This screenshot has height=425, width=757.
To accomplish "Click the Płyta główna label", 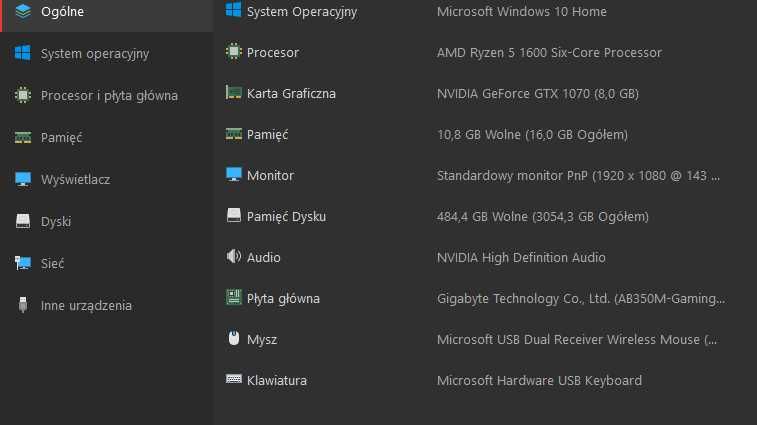I will (x=283, y=298).
